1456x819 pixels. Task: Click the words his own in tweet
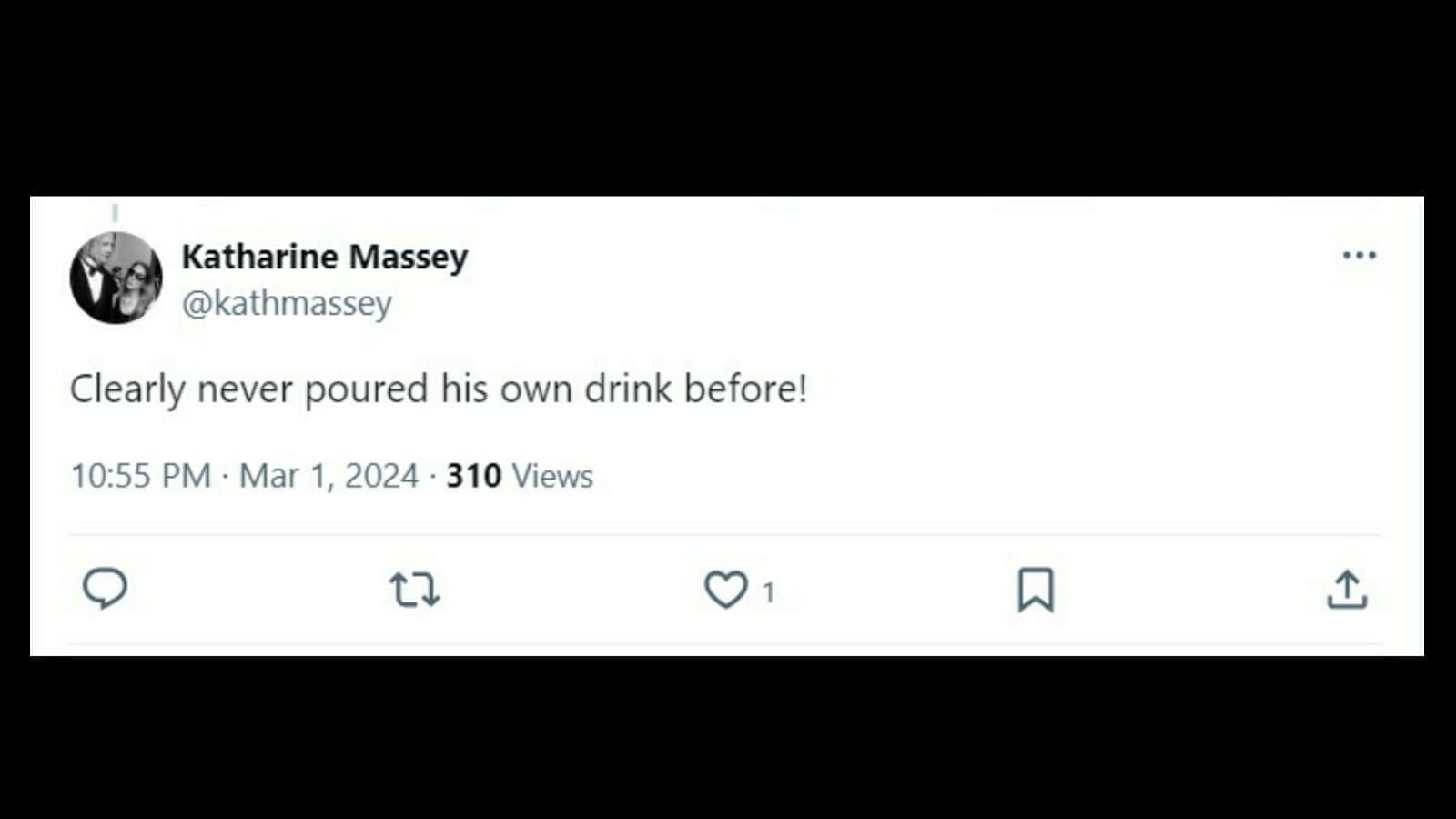click(x=506, y=389)
